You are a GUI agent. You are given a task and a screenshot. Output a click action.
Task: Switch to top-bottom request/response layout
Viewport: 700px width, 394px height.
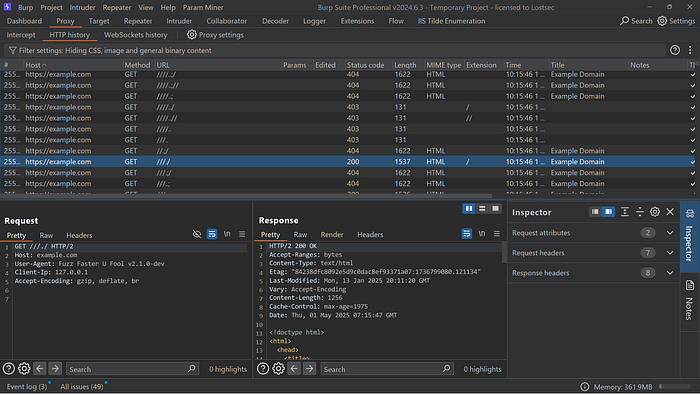(x=482, y=208)
